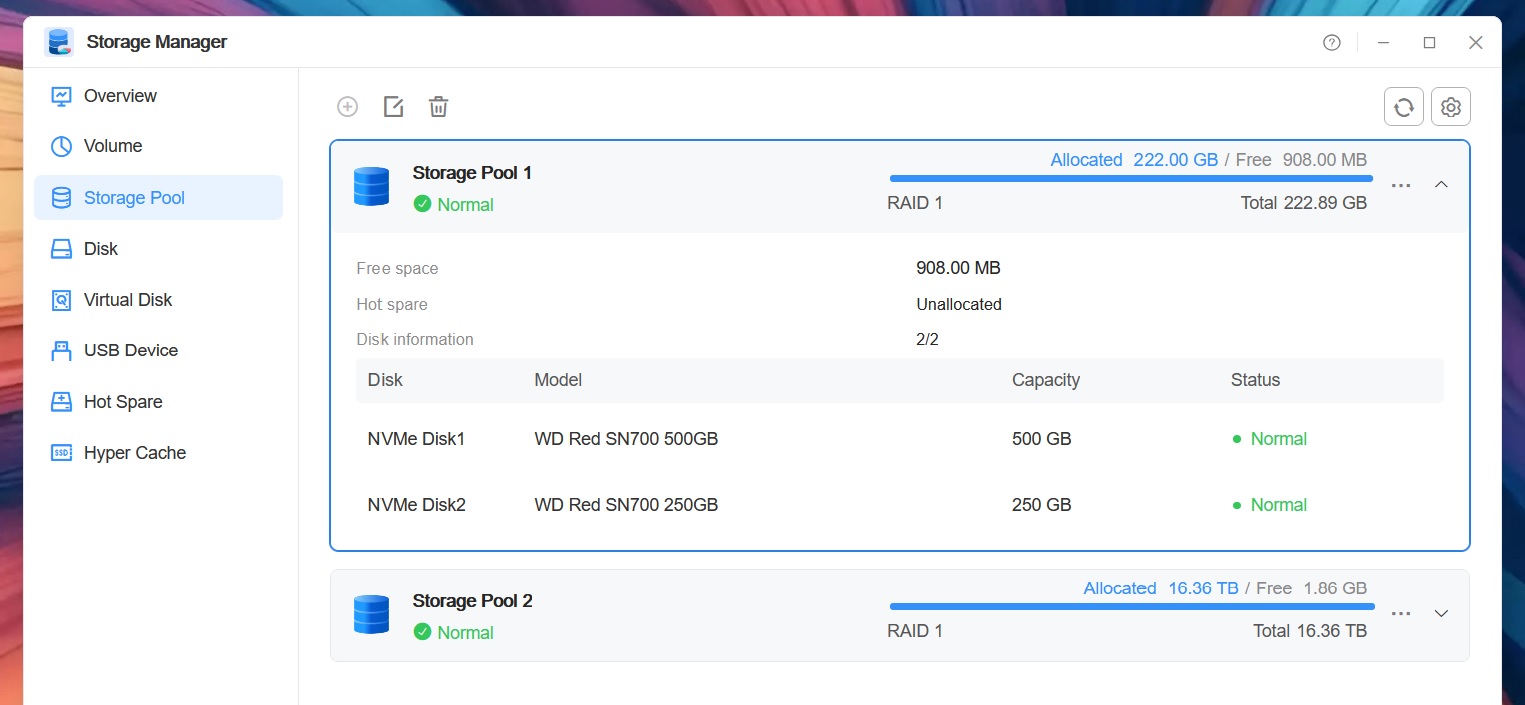Open the Hot Spare sidebar item

158,402
